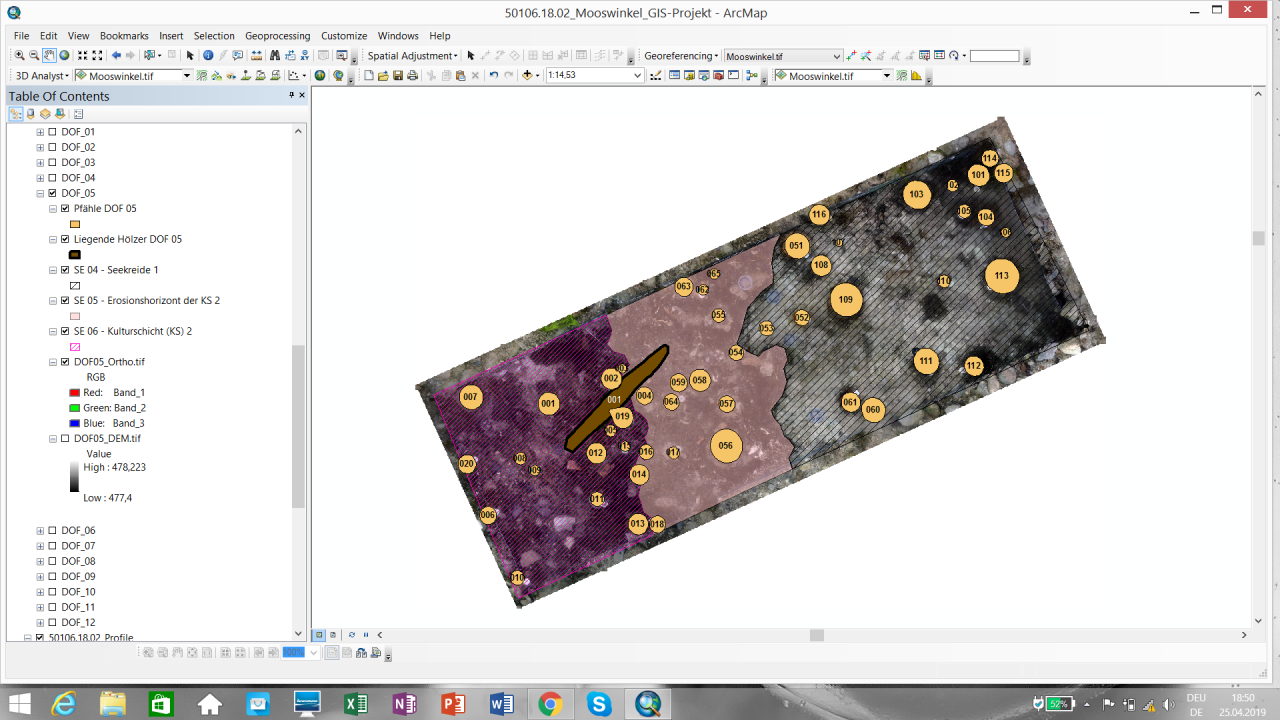This screenshot has height=720, width=1280.
Task: Open Excel from the taskbar
Action: point(356,704)
